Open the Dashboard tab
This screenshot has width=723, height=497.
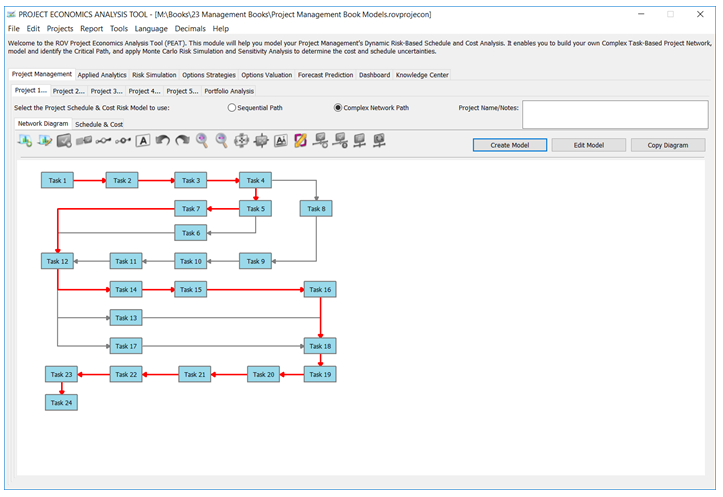point(374,75)
